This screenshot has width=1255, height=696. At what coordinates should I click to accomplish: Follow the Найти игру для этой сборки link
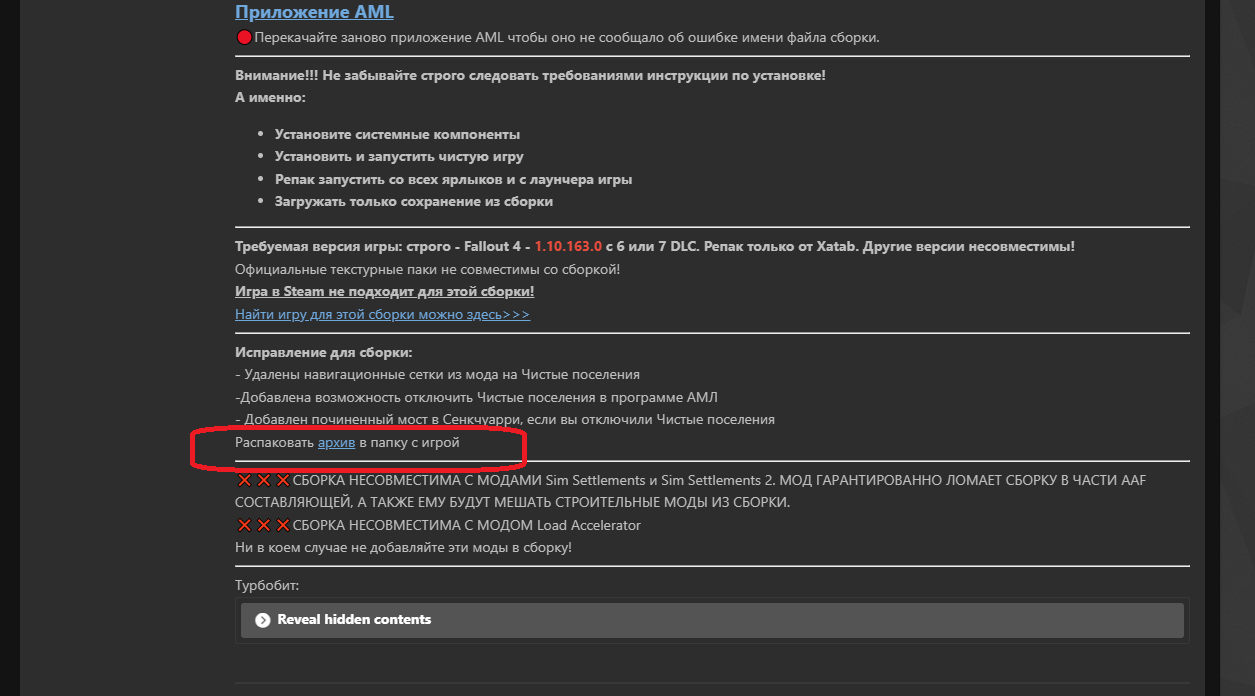(x=382, y=314)
